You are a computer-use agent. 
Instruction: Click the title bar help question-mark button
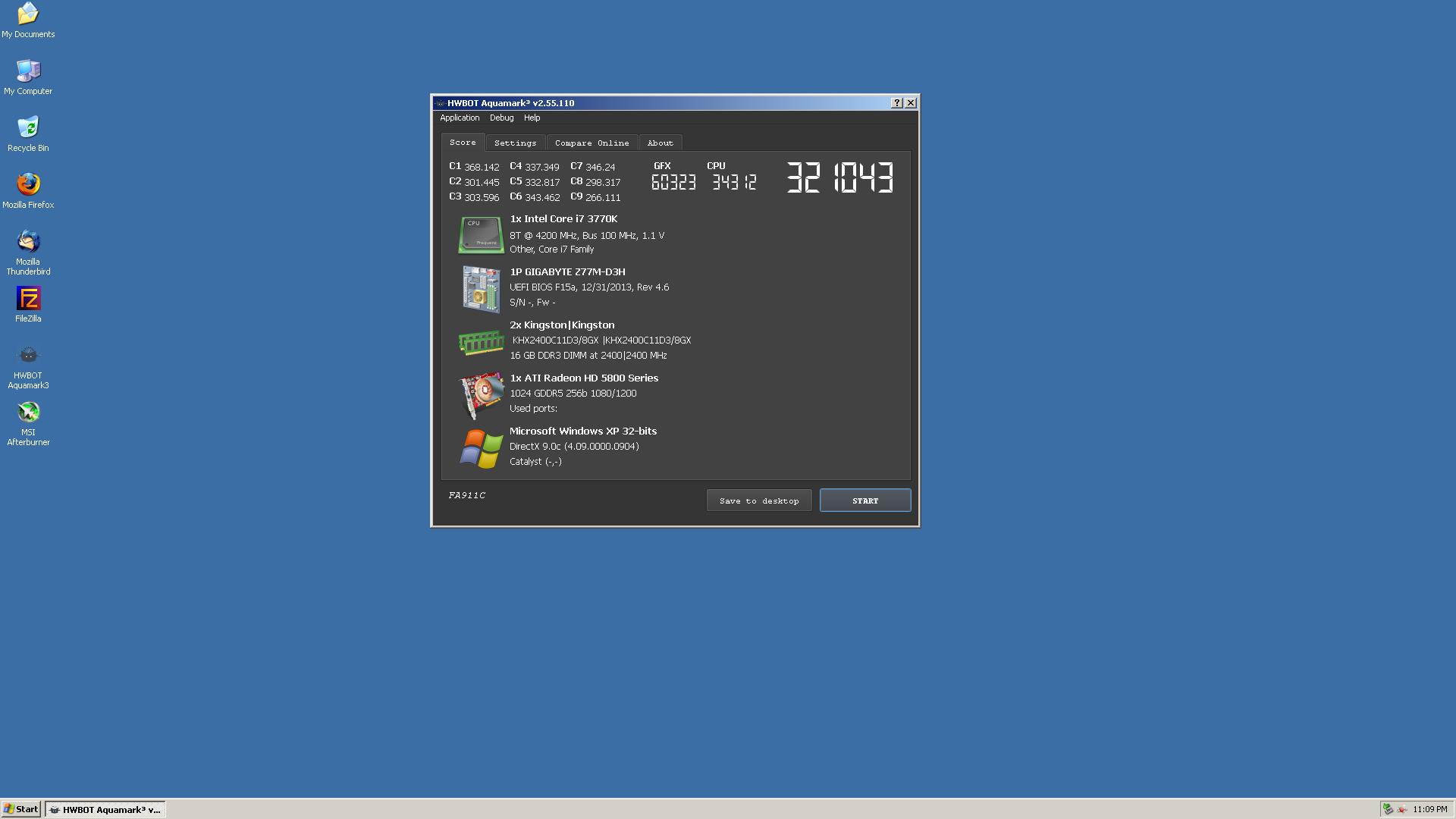tap(897, 103)
